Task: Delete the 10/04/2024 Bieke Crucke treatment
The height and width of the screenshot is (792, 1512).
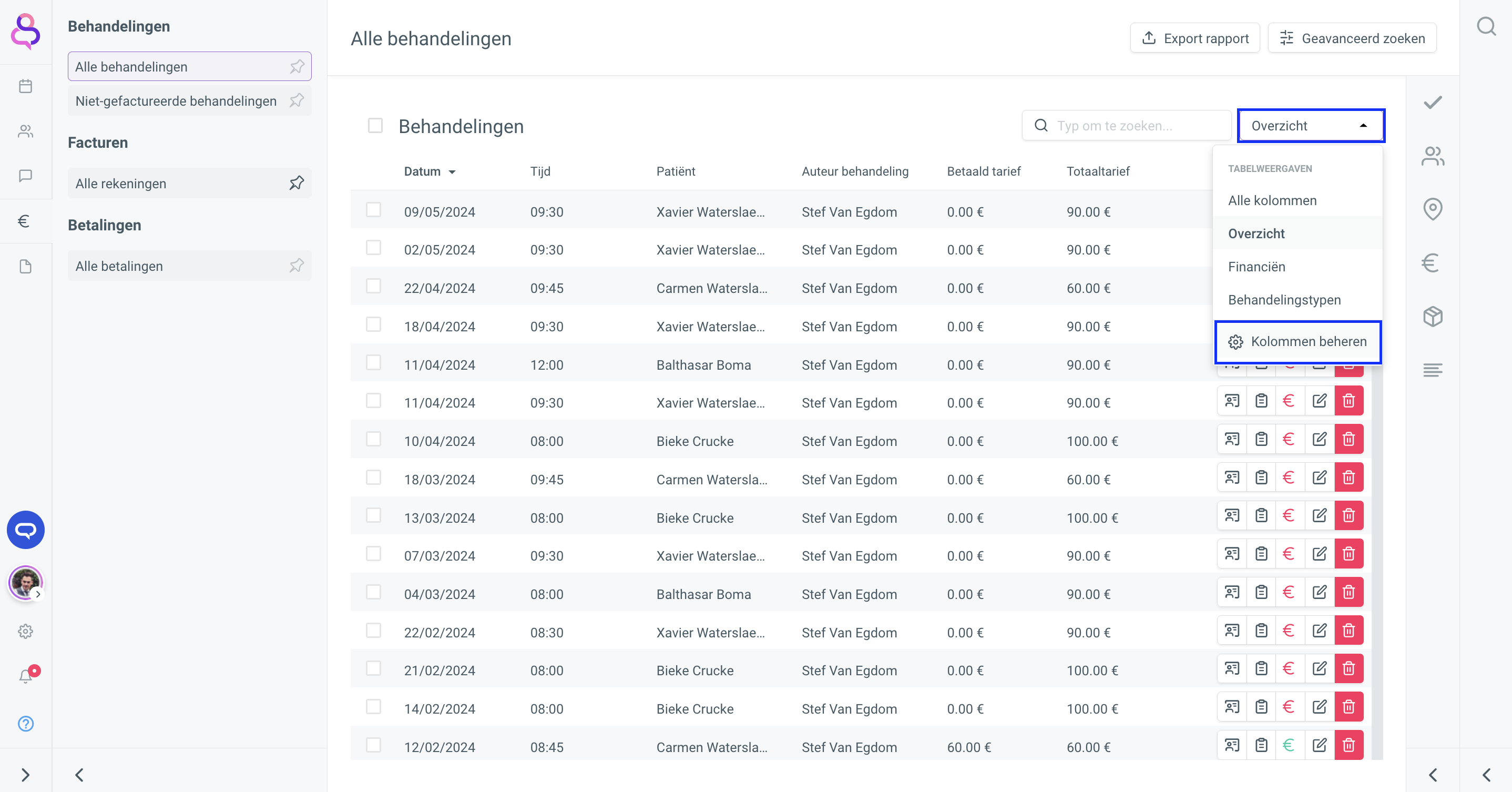Action: click(1349, 439)
